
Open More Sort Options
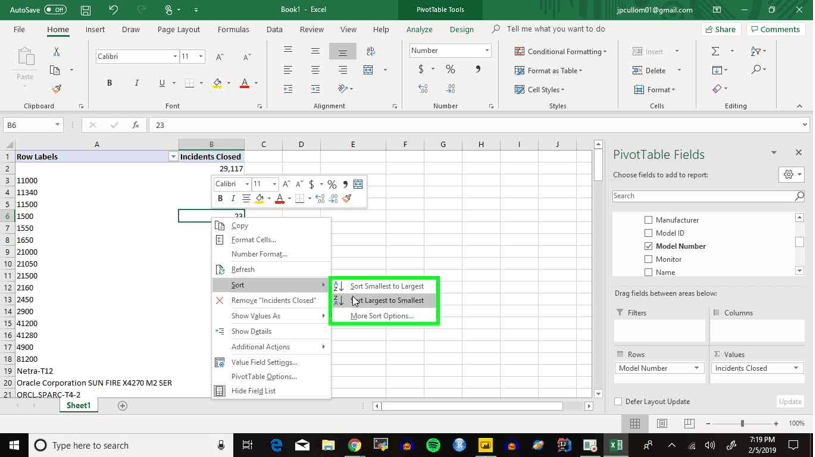[384, 316]
